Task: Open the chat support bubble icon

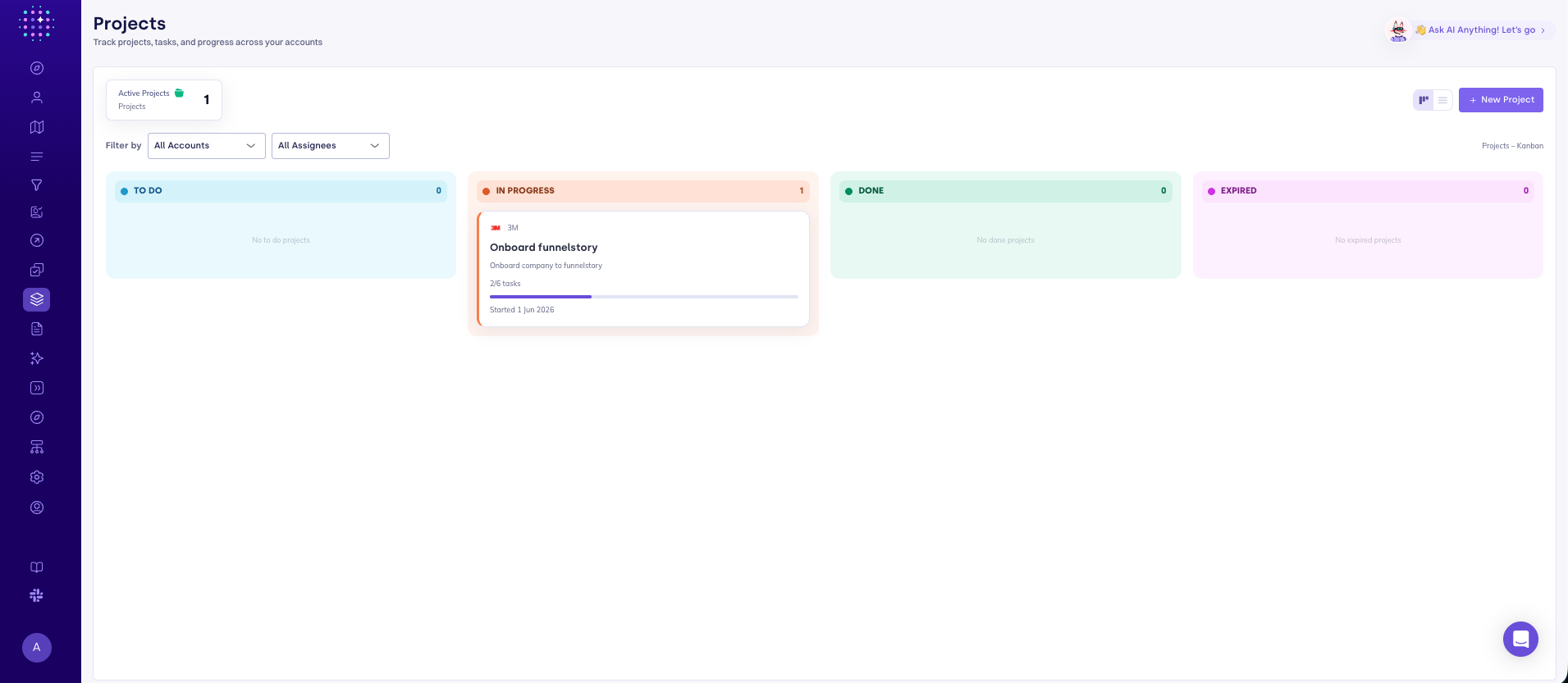Action: [x=1520, y=639]
